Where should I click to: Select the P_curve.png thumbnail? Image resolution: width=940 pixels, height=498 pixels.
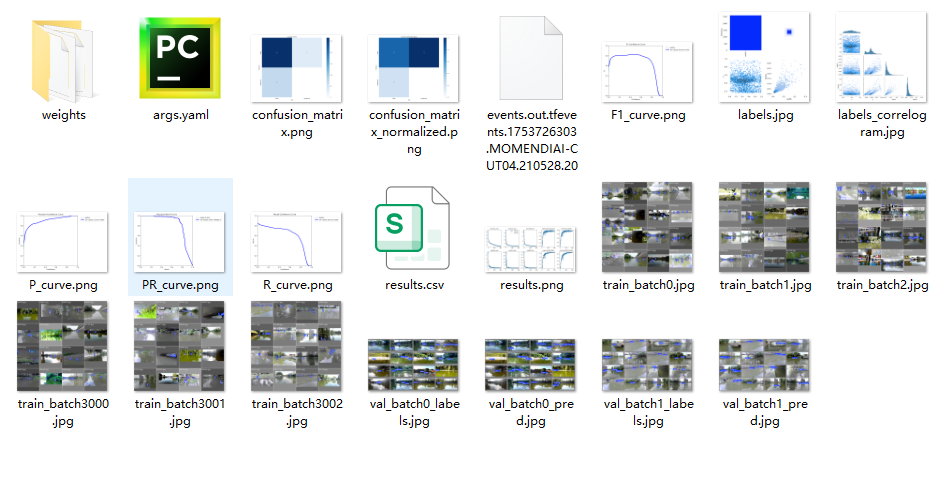(x=62, y=242)
